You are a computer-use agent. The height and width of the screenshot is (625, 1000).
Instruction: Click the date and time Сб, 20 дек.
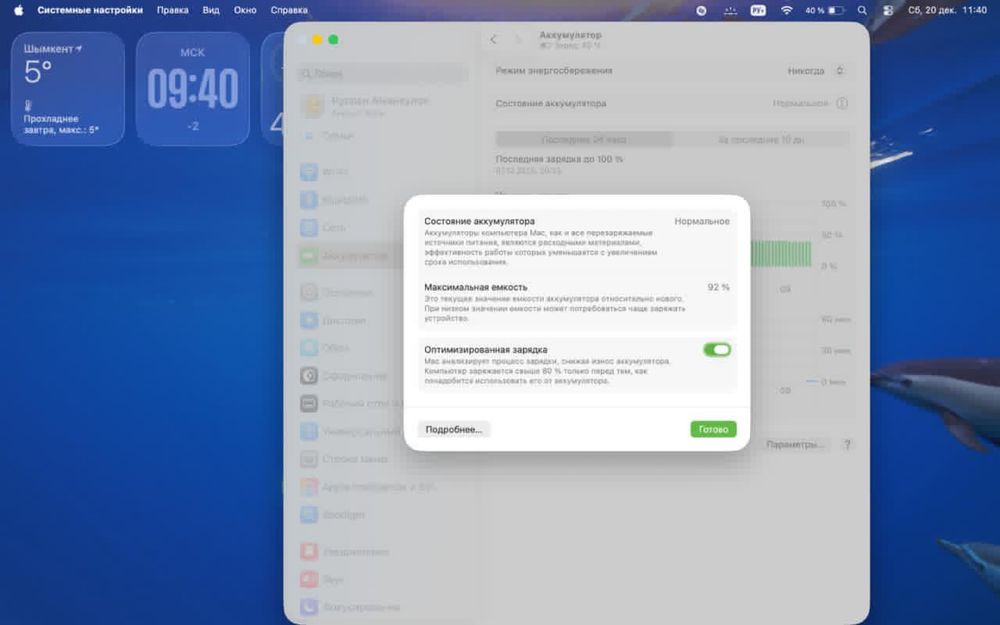tap(947, 10)
